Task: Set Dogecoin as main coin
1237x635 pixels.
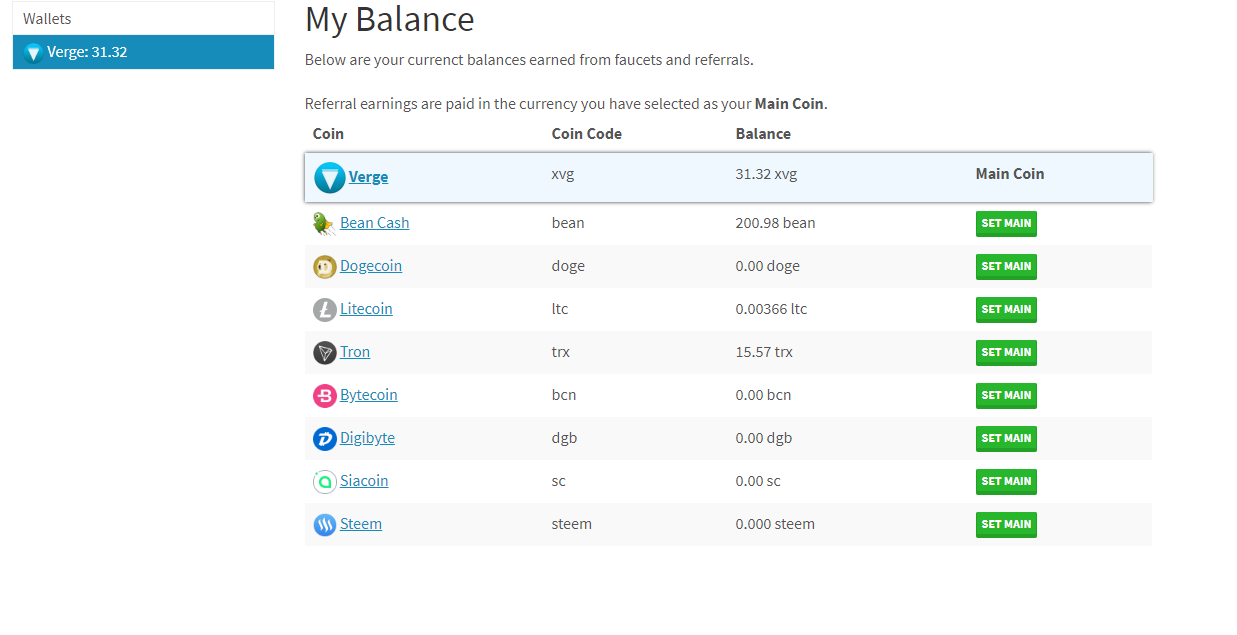Action: pyautogui.click(x=1006, y=267)
